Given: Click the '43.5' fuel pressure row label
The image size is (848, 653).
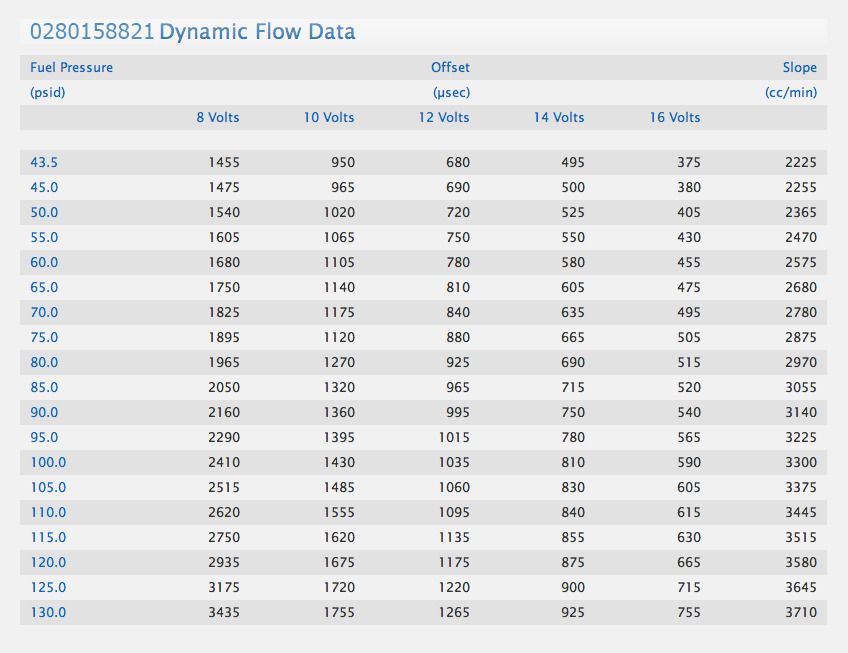Looking at the screenshot, I should [44, 162].
